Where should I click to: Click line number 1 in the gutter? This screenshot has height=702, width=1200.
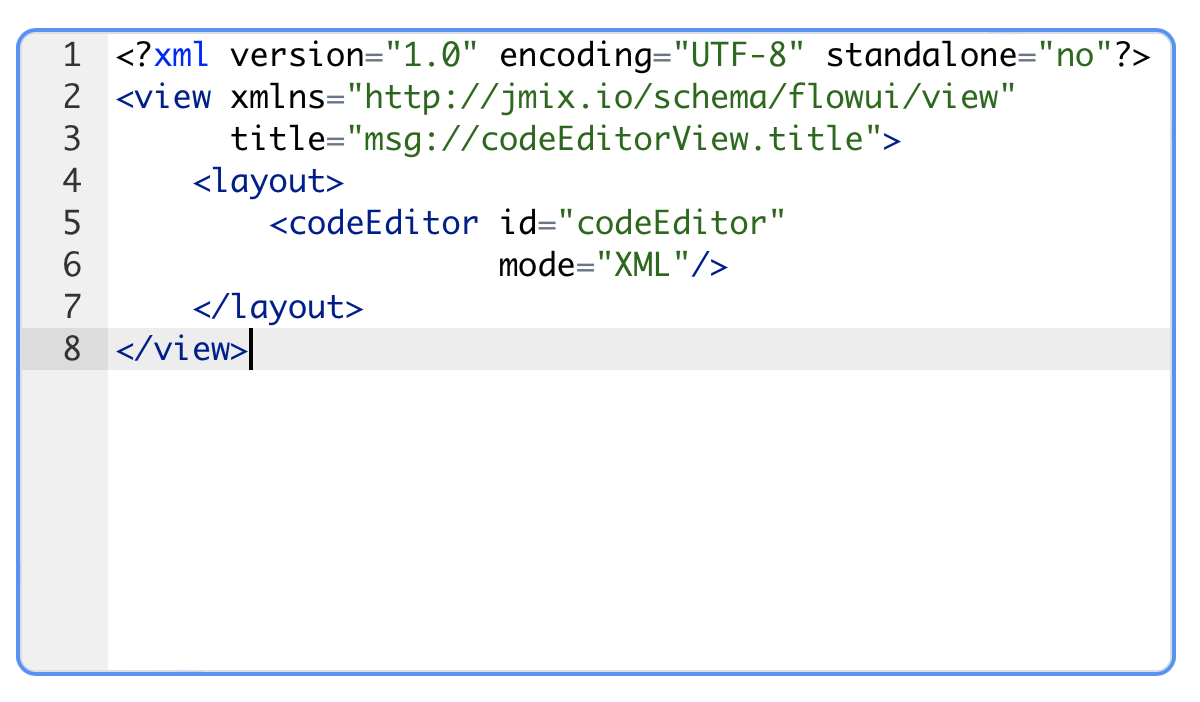coord(71,55)
